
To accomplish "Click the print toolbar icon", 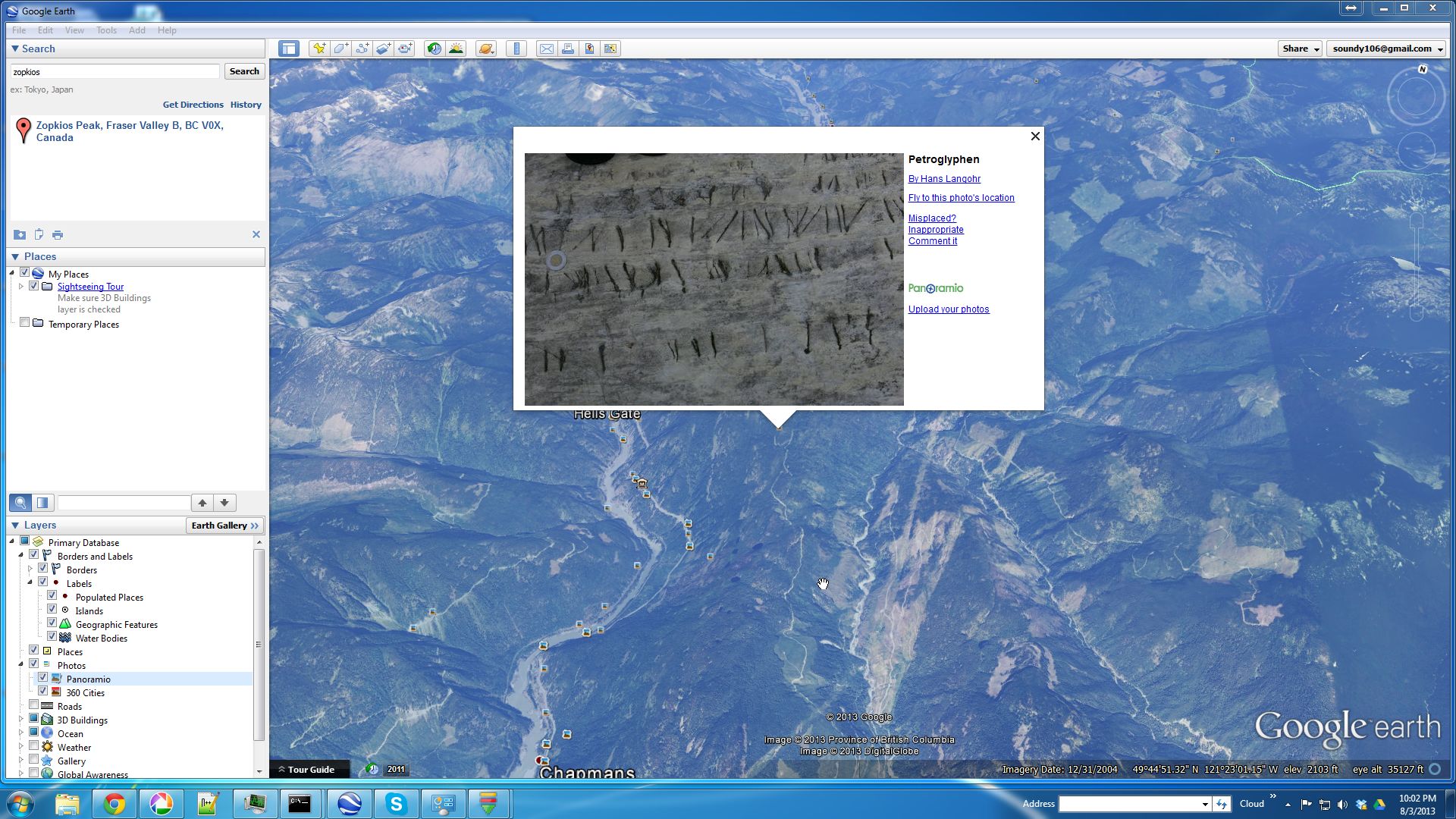I will [x=567, y=49].
